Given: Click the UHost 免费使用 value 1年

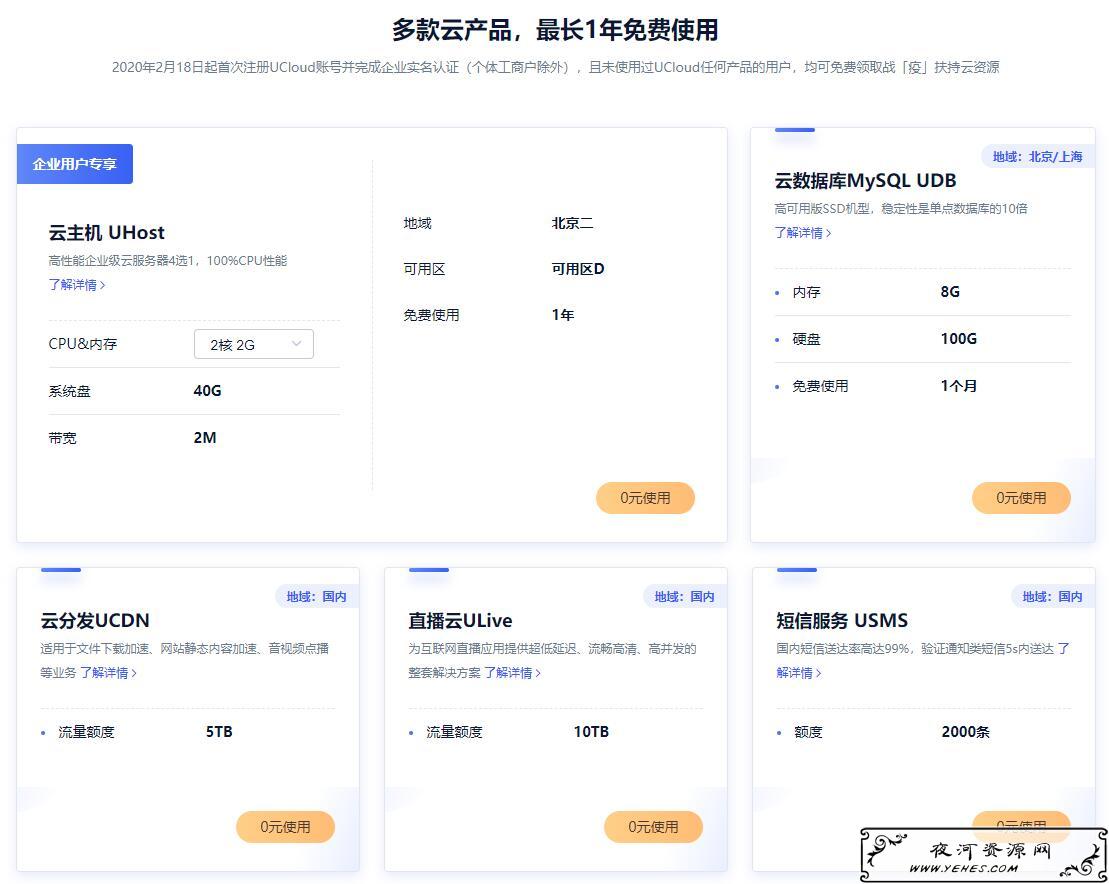Looking at the screenshot, I should click(563, 315).
